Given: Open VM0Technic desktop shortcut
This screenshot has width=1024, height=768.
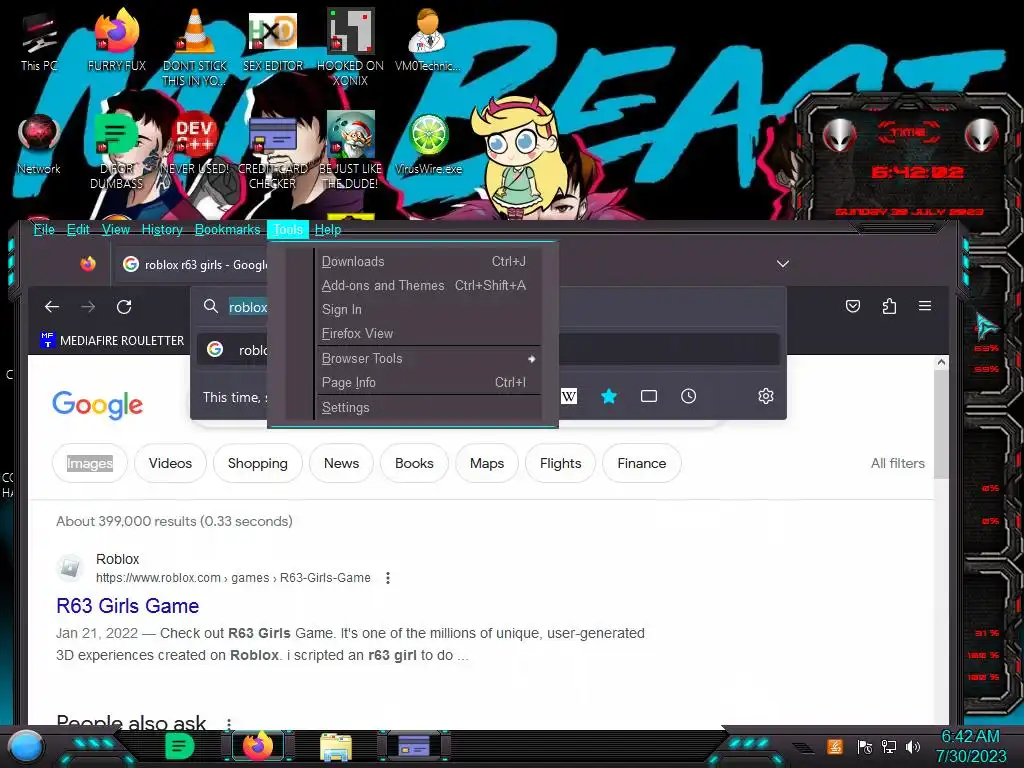Looking at the screenshot, I should [x=428, y=40].
